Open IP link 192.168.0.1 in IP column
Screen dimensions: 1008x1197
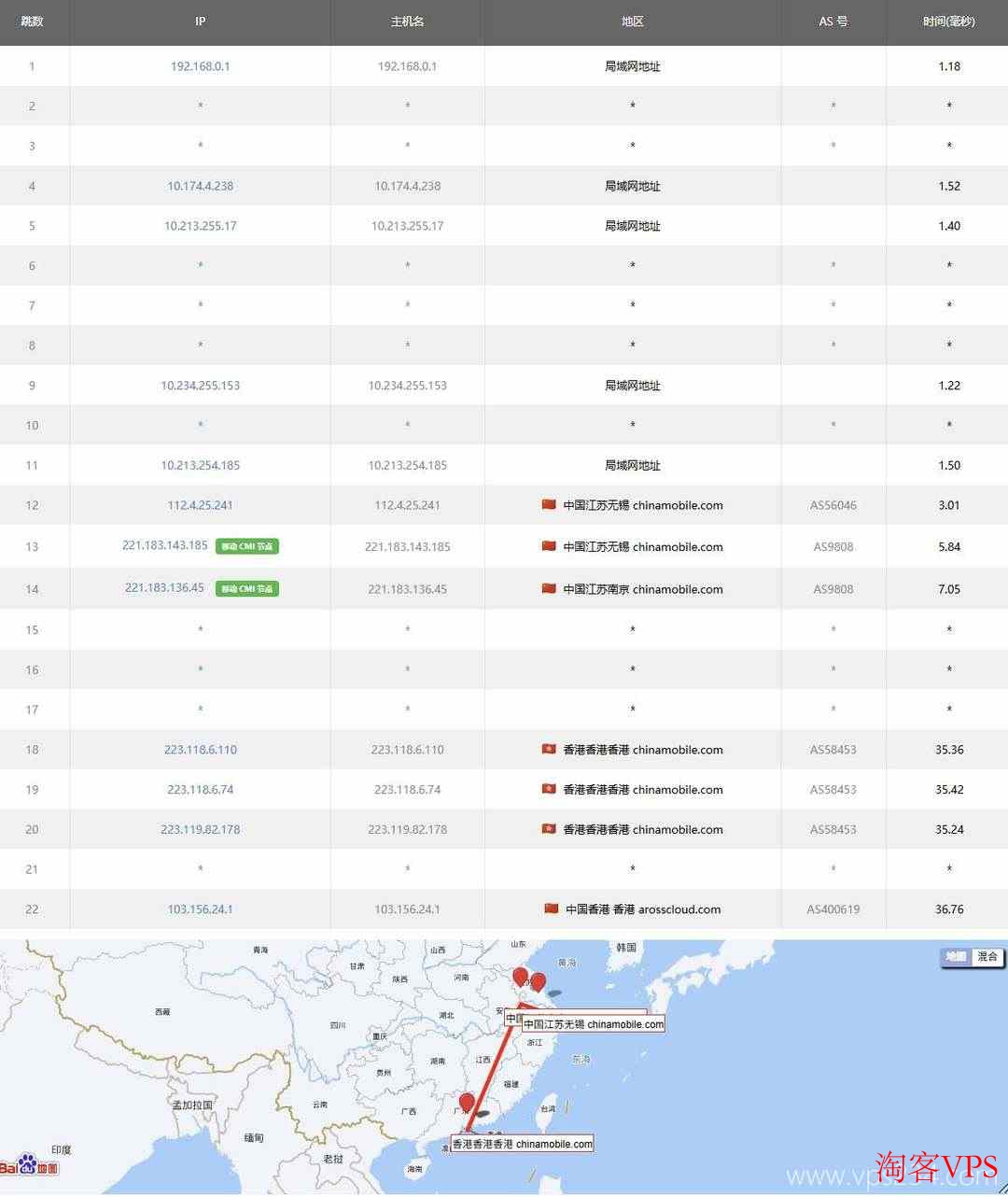(x=200, y=66)
